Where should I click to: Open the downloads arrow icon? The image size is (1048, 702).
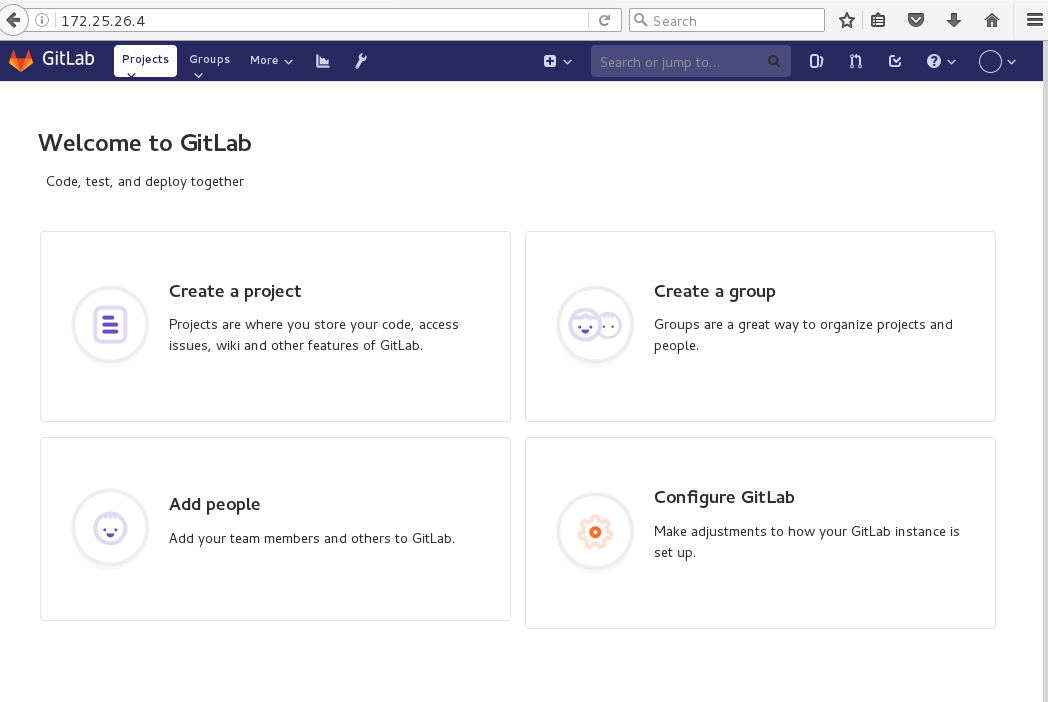pyautogui.click(x=954, y=20)
